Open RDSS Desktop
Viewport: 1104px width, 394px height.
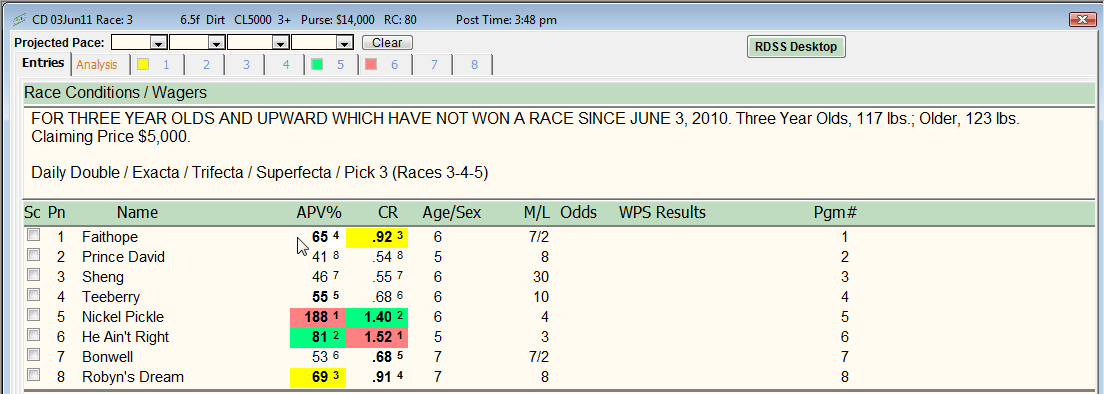point(796,47)
